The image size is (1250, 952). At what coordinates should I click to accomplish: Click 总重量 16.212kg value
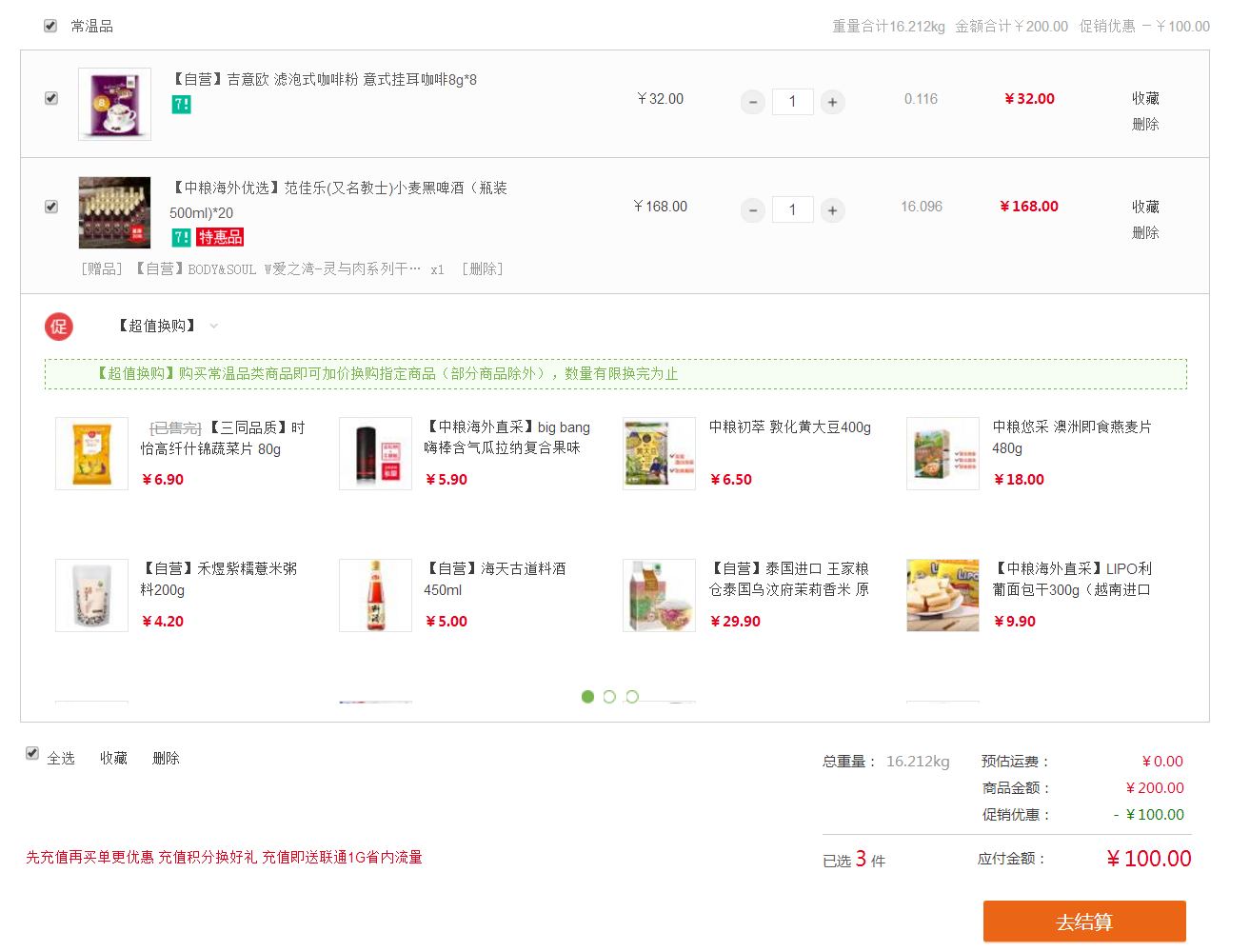[x=918, y=762]
